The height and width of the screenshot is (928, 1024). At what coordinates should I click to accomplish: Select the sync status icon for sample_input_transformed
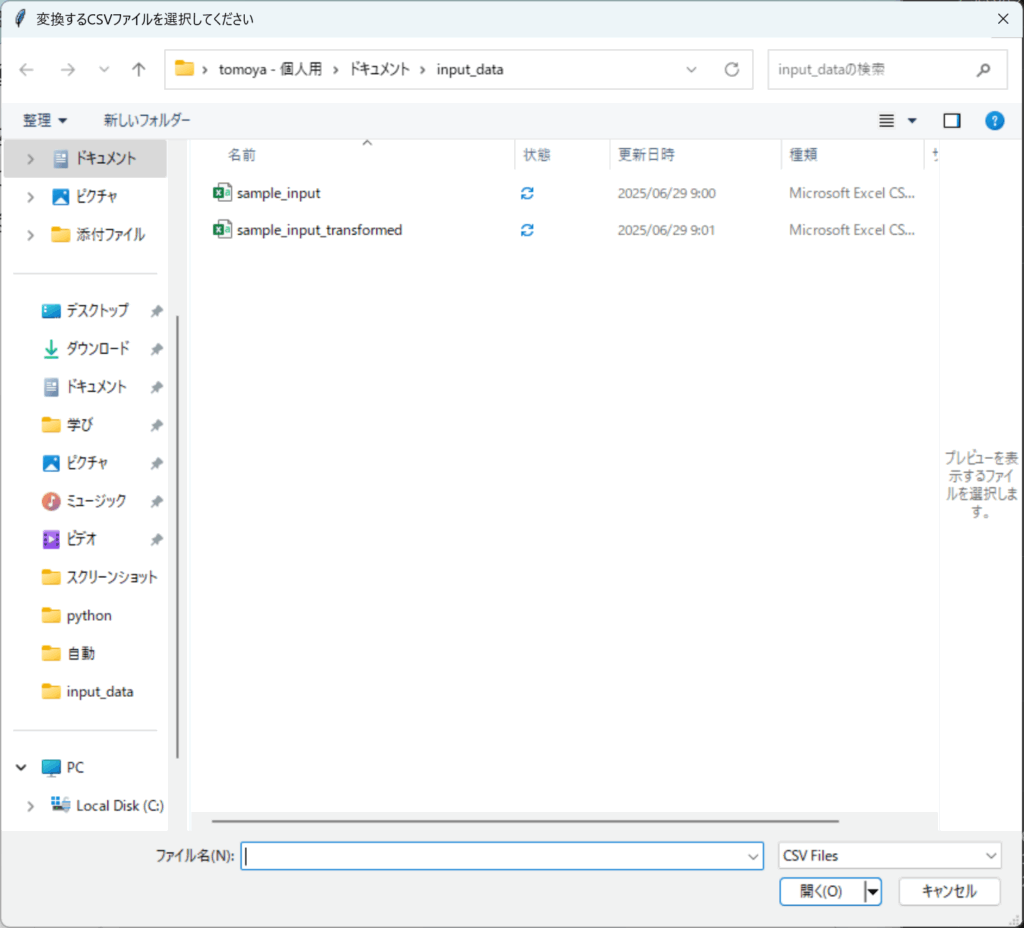(527, 229)
